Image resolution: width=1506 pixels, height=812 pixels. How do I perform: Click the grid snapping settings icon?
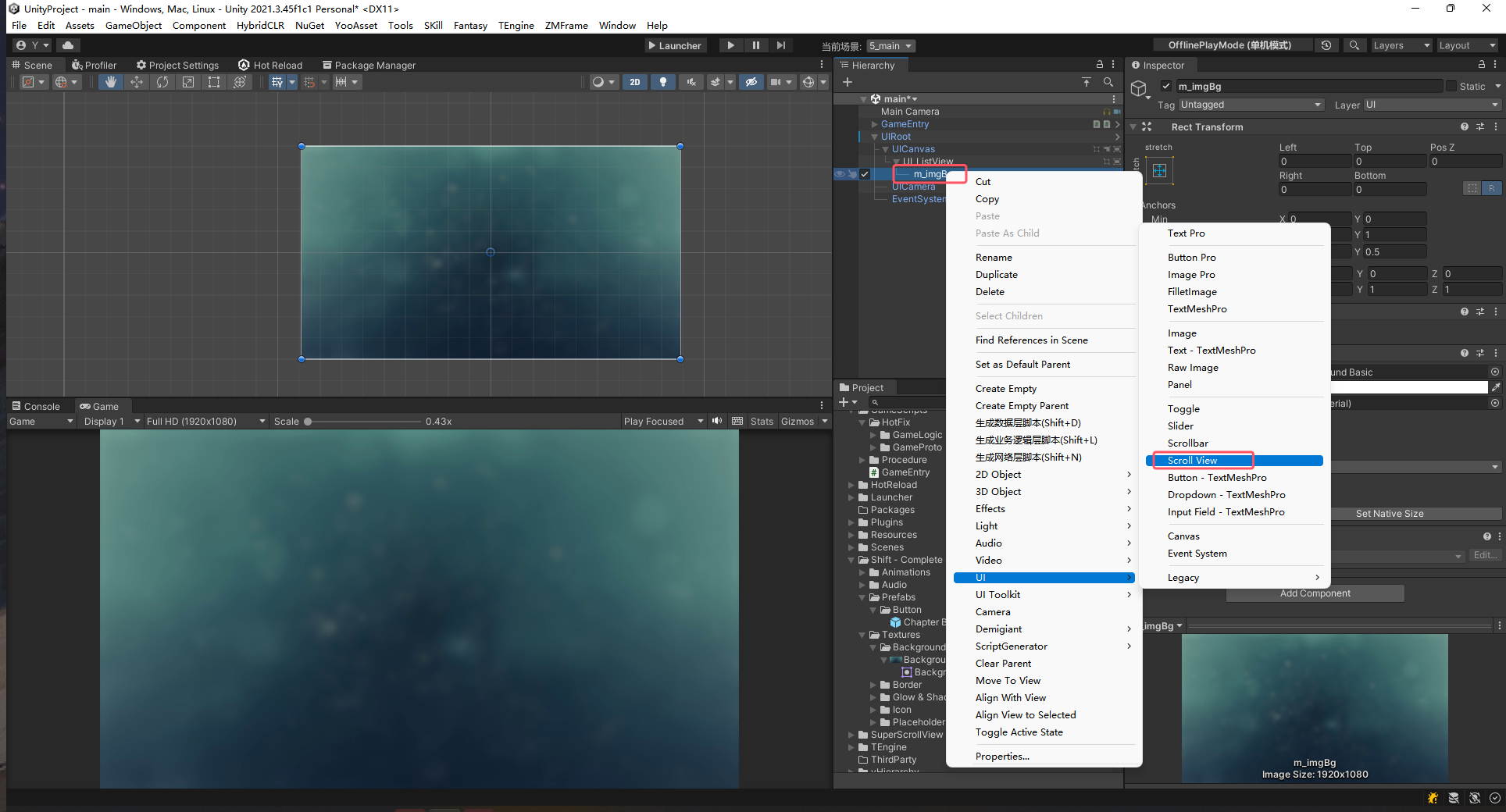[x=311, y=81]
